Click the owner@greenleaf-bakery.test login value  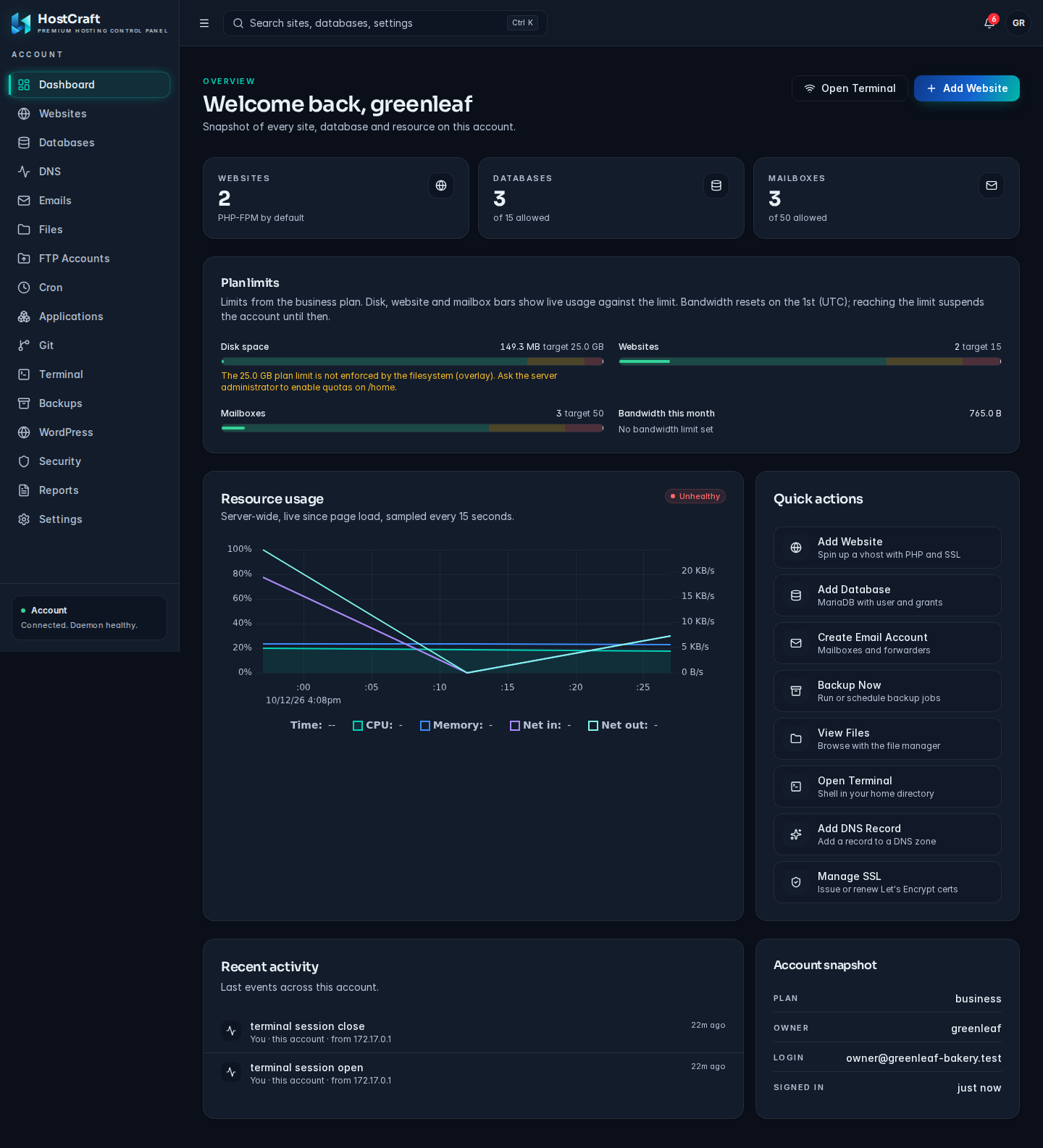point(923,1058)
